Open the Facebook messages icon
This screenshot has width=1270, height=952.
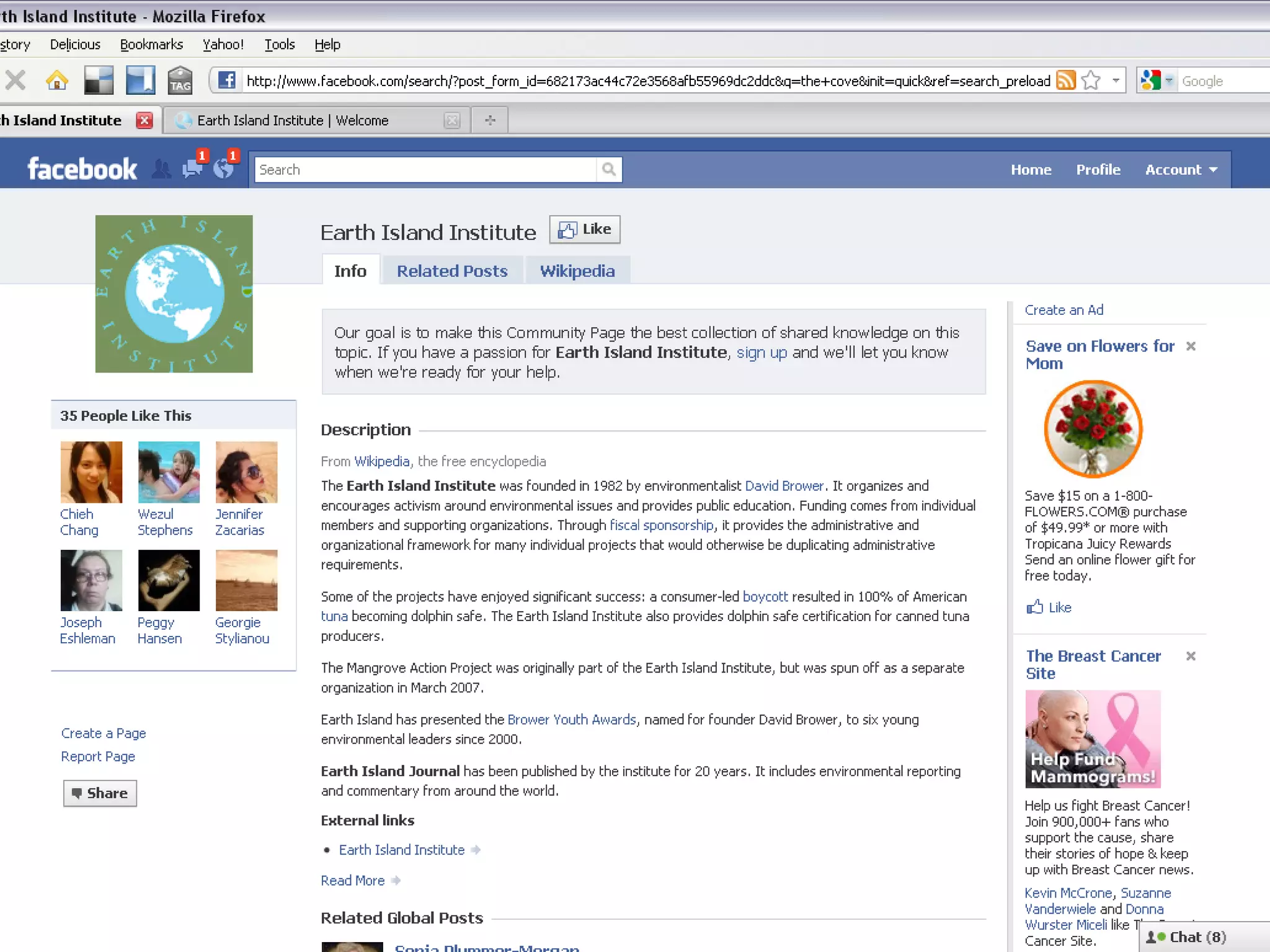pos(192,169)
